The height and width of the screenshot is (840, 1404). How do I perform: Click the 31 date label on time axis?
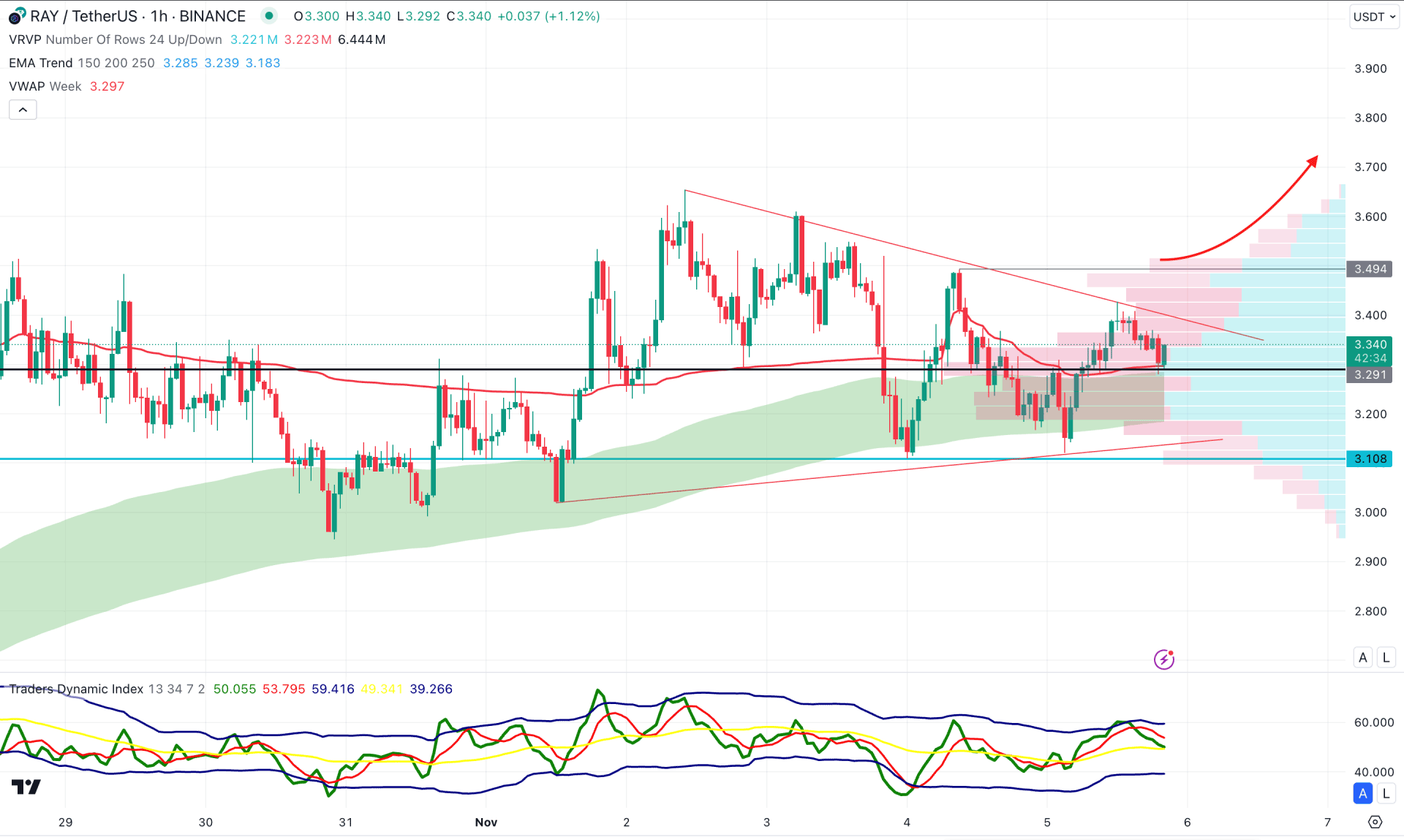(346, 822)
